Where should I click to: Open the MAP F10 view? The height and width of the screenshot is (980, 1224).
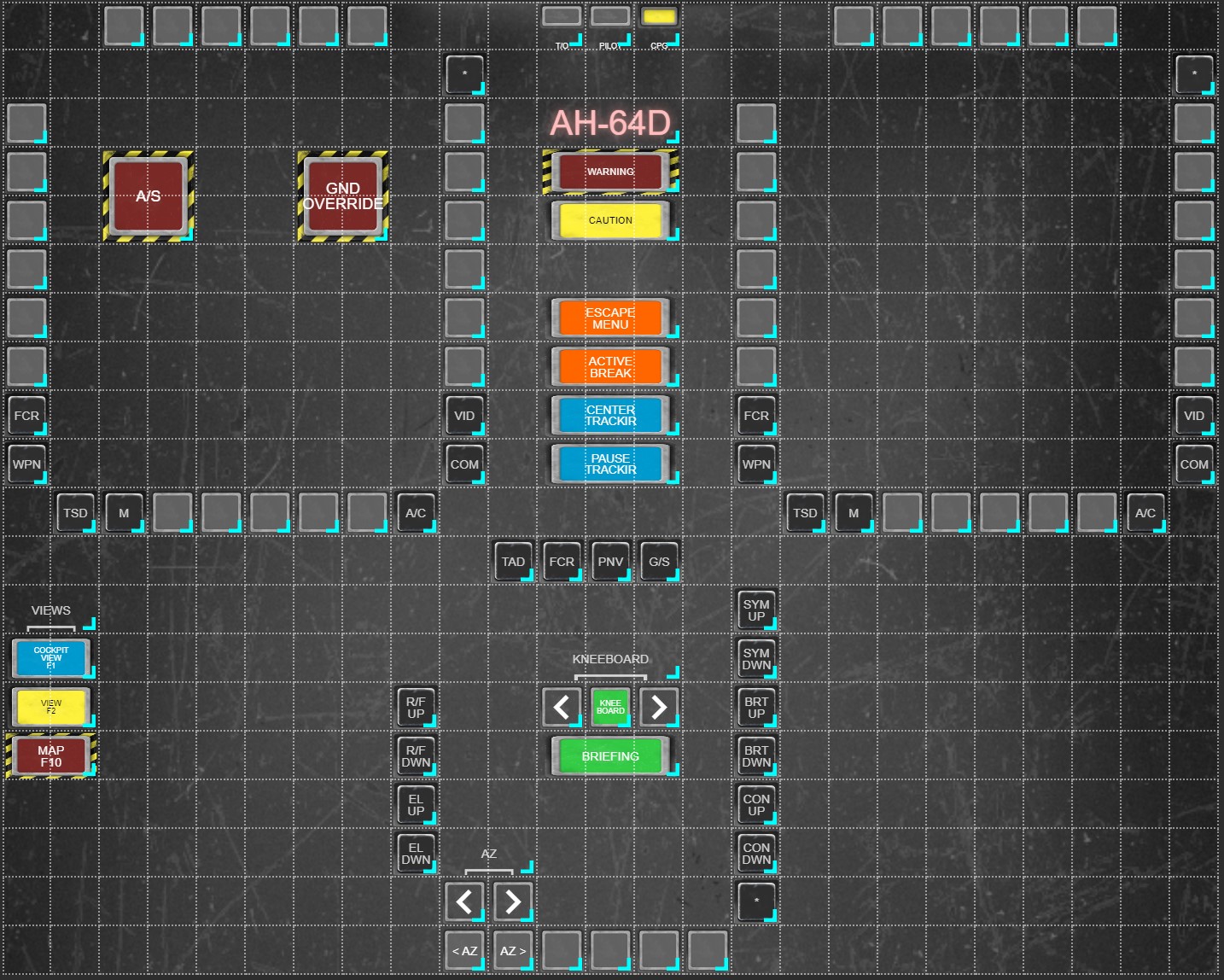tap(51, 755)
